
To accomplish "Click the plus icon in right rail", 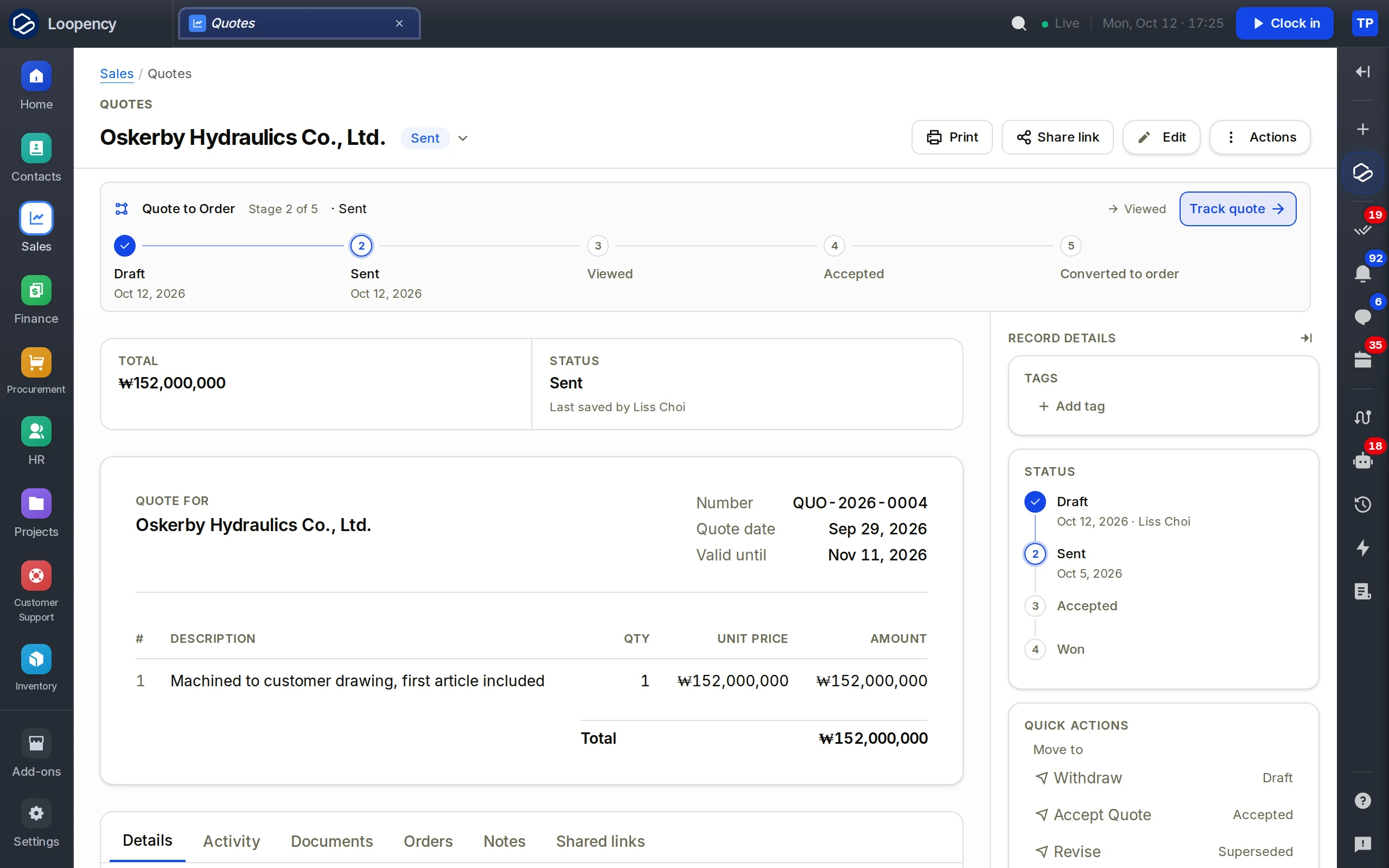I will click(1362, 129).
